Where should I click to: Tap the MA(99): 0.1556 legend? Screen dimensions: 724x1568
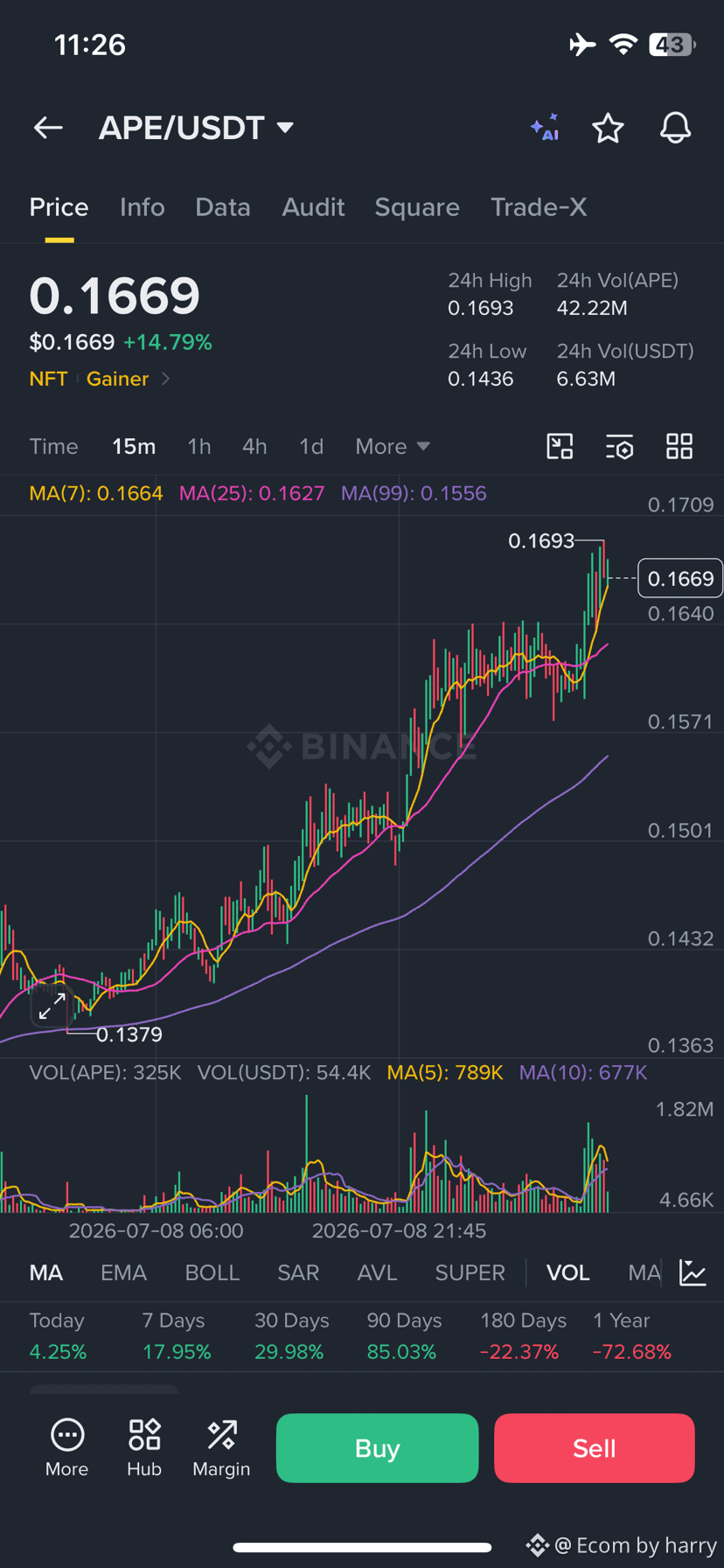(414, 493)
